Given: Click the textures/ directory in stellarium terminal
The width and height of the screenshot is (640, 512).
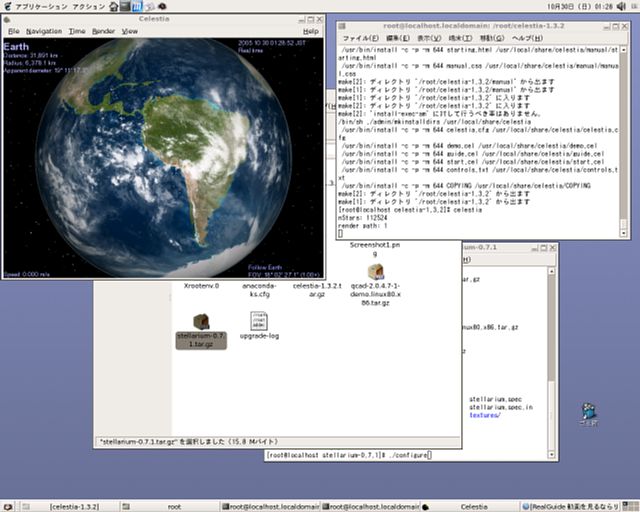Looking at the screenshot, I should [484, 415].
